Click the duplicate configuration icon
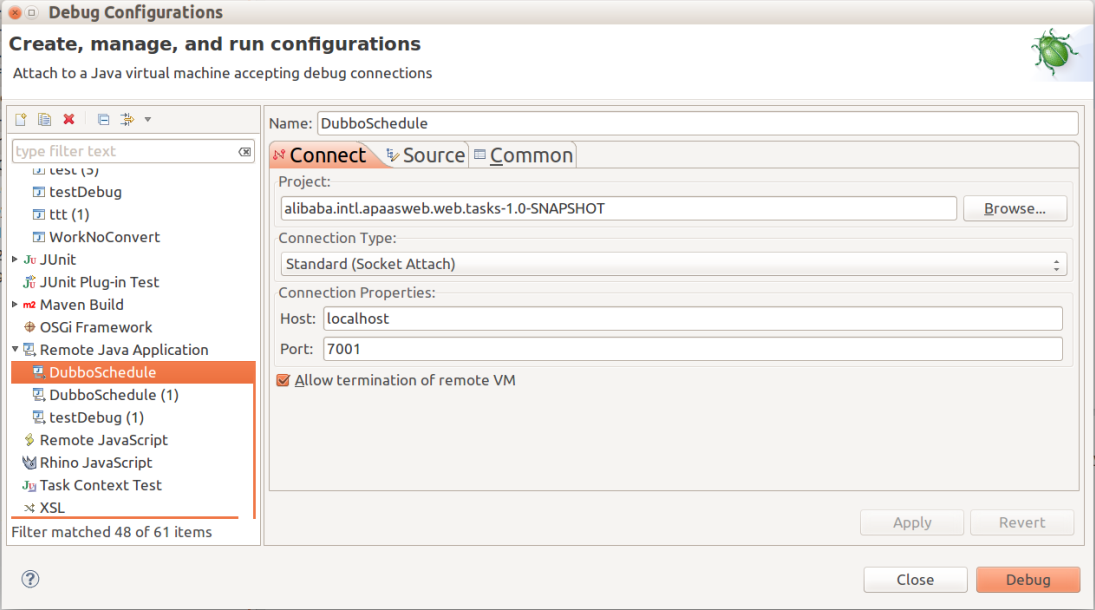 [44, 119]
